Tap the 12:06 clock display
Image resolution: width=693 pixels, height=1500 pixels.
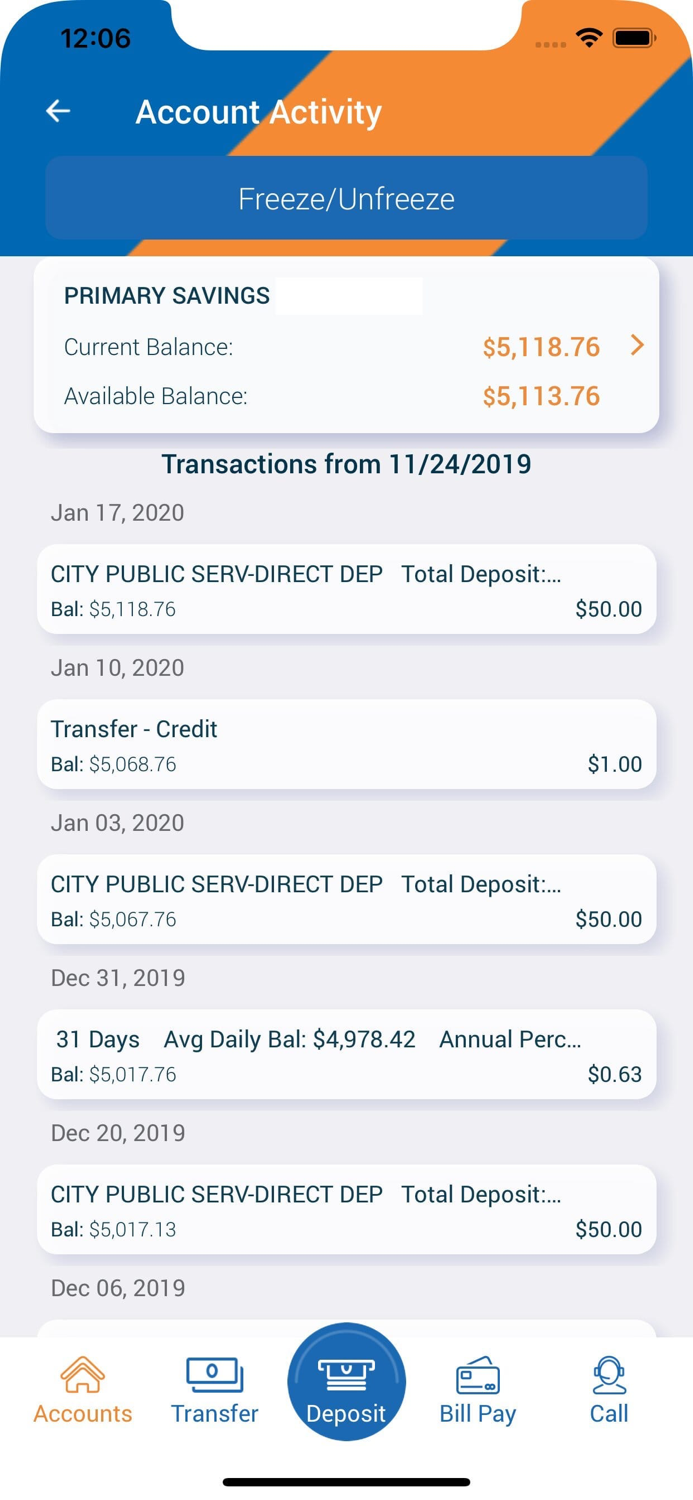coord(95,38)
